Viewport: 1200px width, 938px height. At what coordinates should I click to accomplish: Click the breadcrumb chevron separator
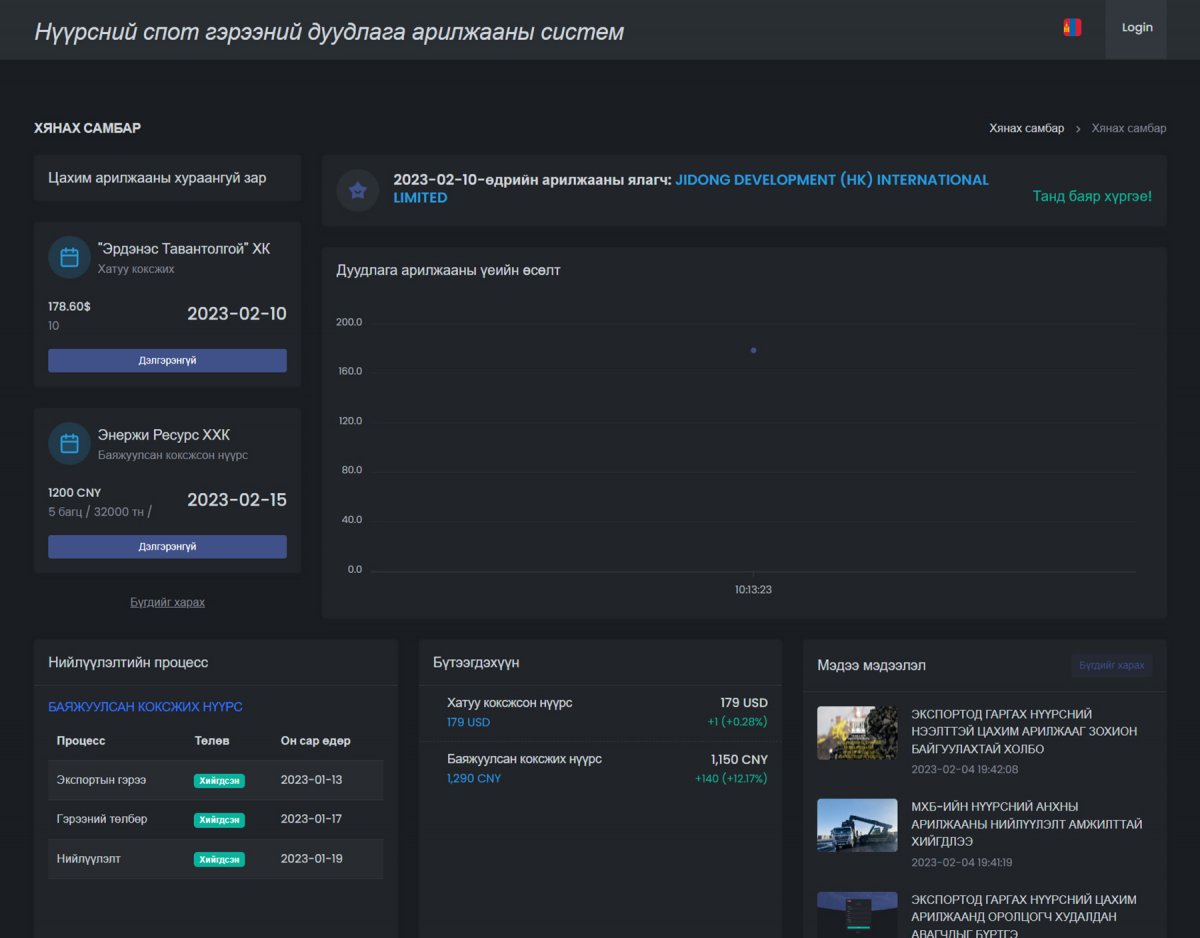pos(1078,129)
